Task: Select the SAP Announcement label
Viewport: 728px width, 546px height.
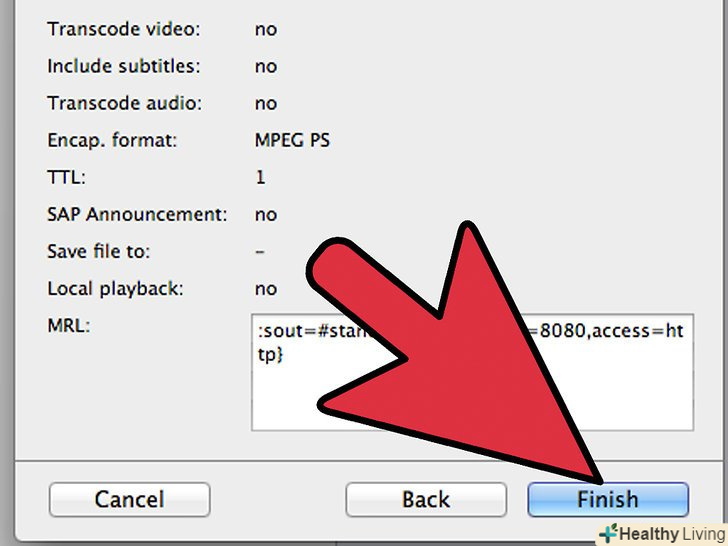Action: (x=137, y=214)
